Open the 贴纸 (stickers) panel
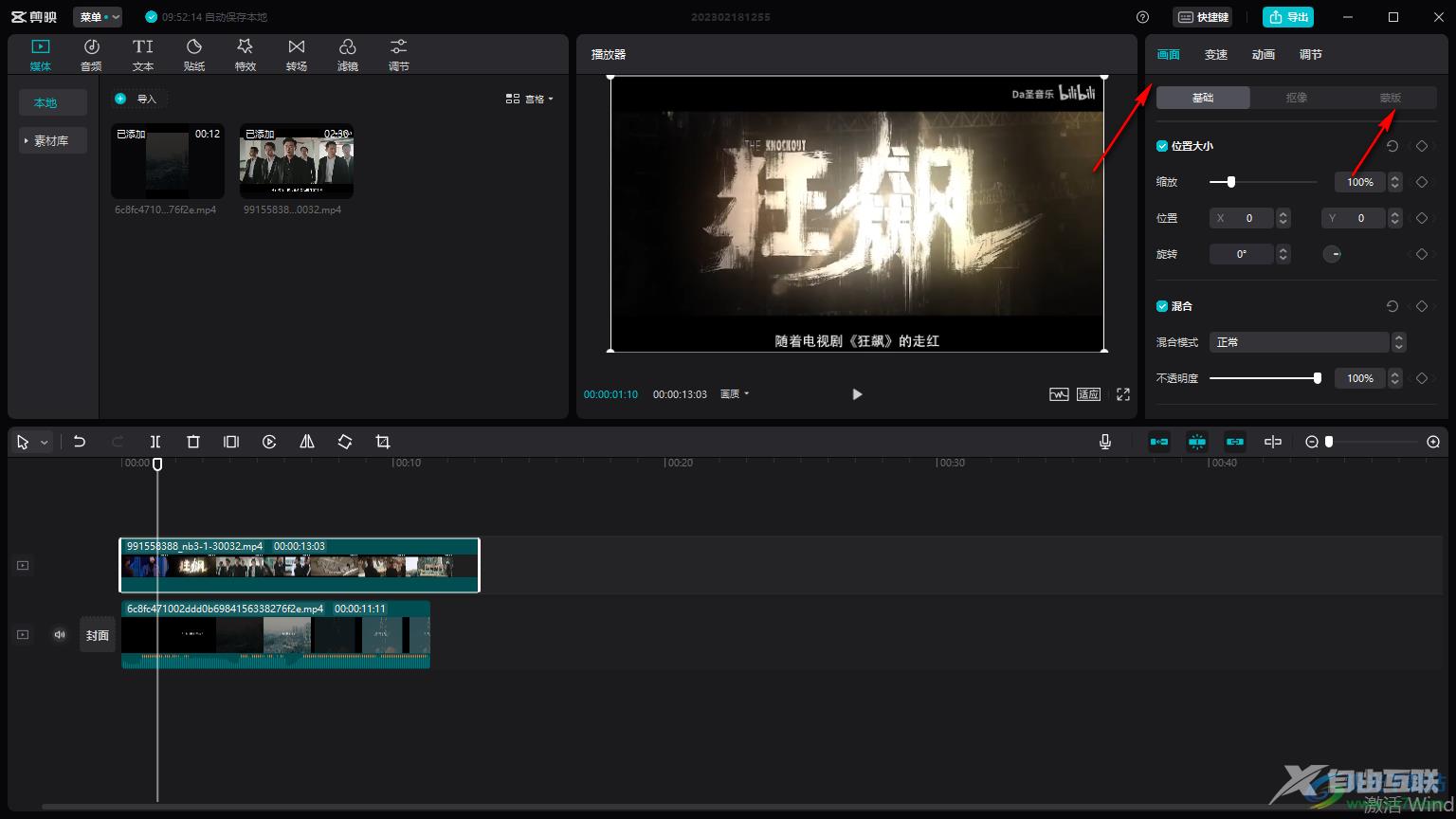Screen dimensions: 1456x819 (x=194, y=55)
